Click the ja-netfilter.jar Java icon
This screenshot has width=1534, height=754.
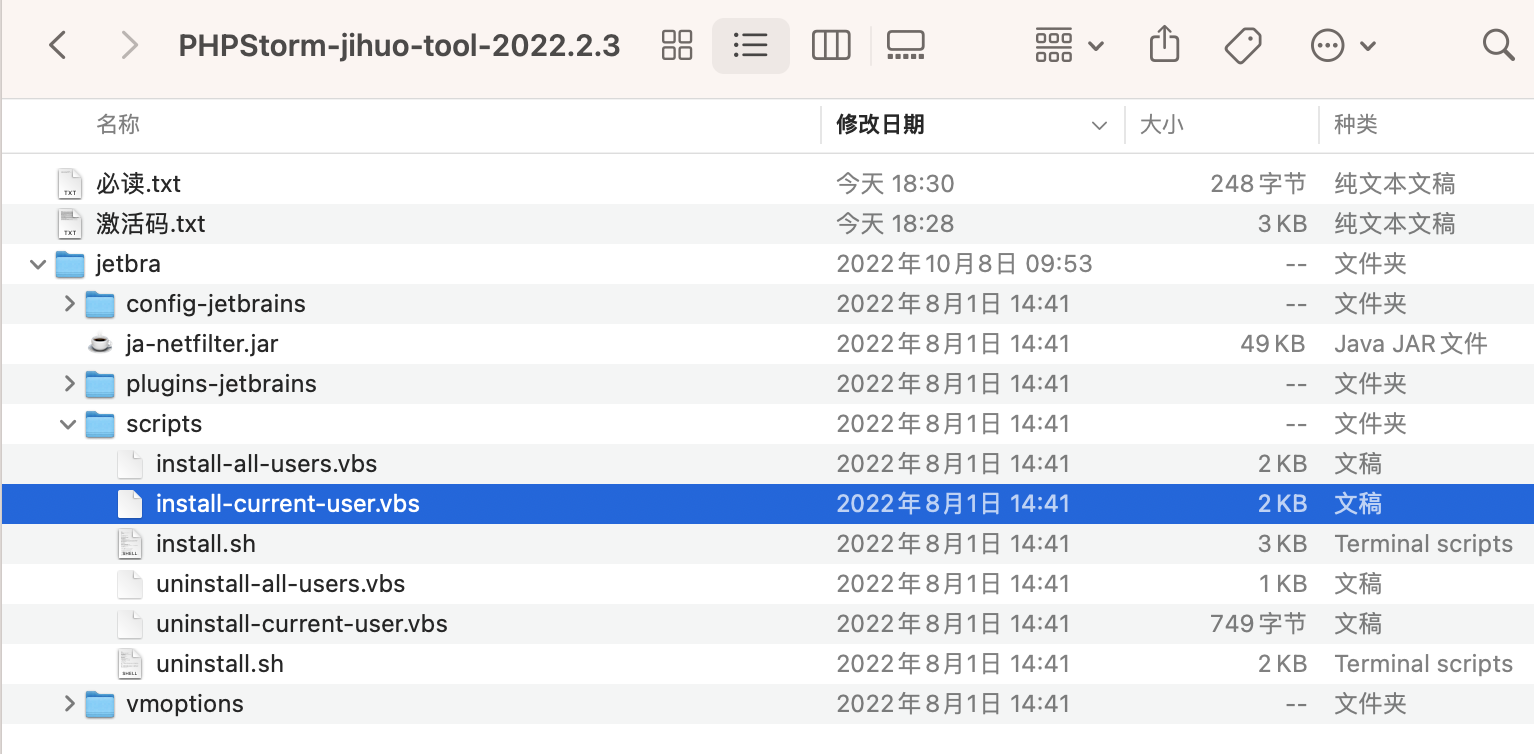click(x=100, y=344)
